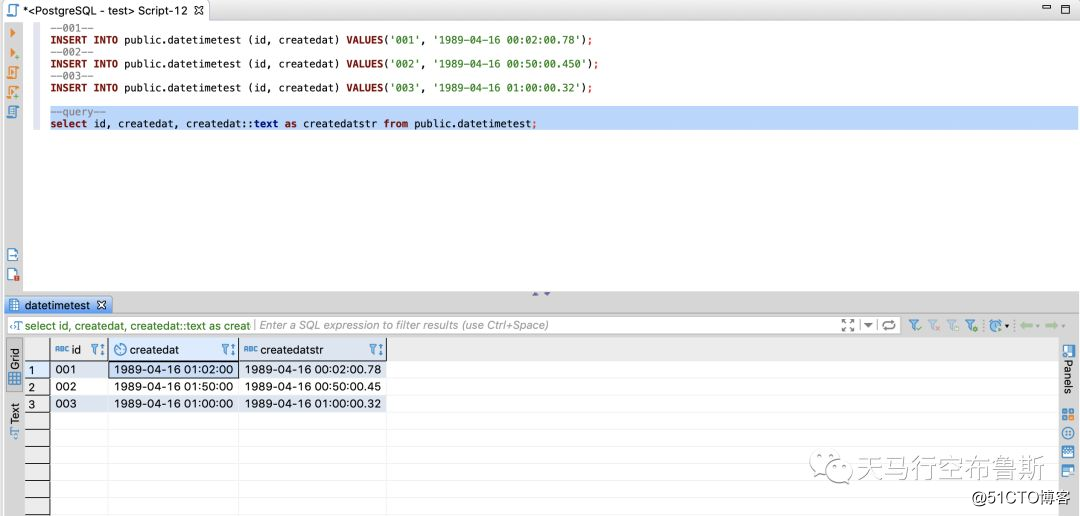Select row number 1 header
The height and width of the screenshot is (516, 1080).
[x=38, y=370]
